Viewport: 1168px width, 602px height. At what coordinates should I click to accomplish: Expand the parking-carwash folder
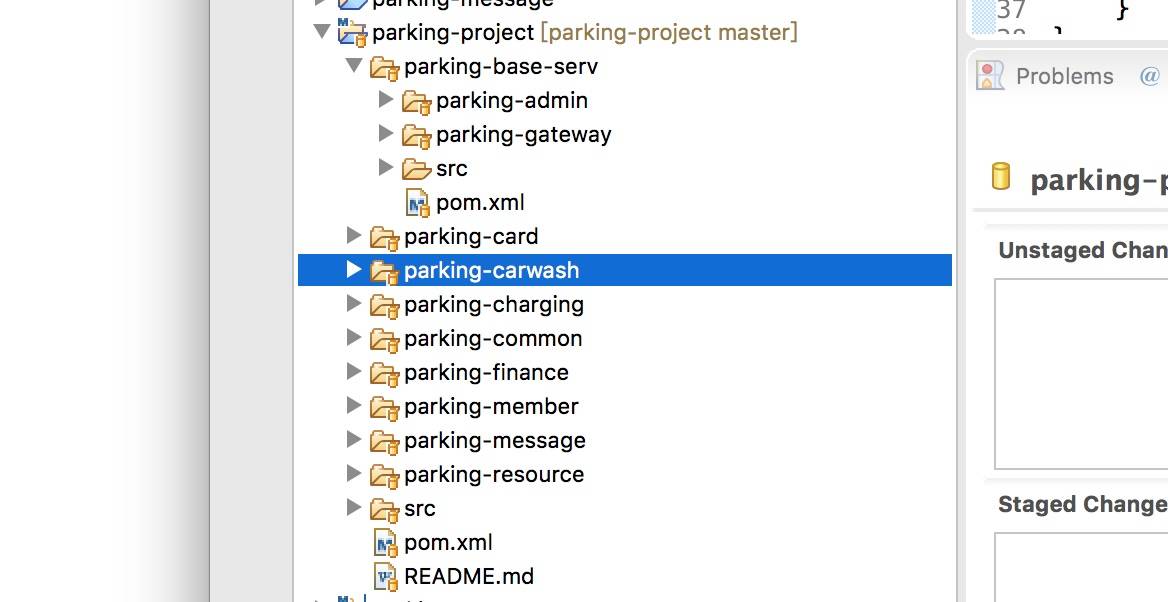[x=353, y=269]
